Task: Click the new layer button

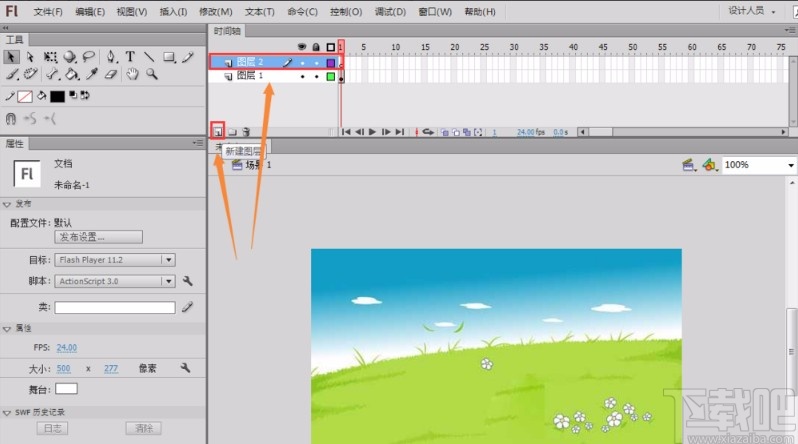Action: [217, 132]
